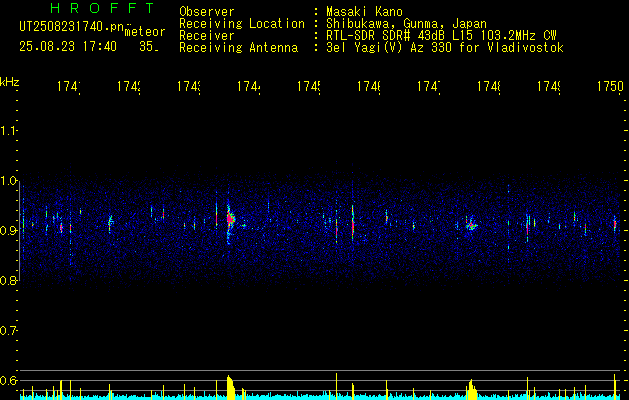629x400 pixels.
Task: Click the 1745 time axis marker
Action: tap(308, 87)
